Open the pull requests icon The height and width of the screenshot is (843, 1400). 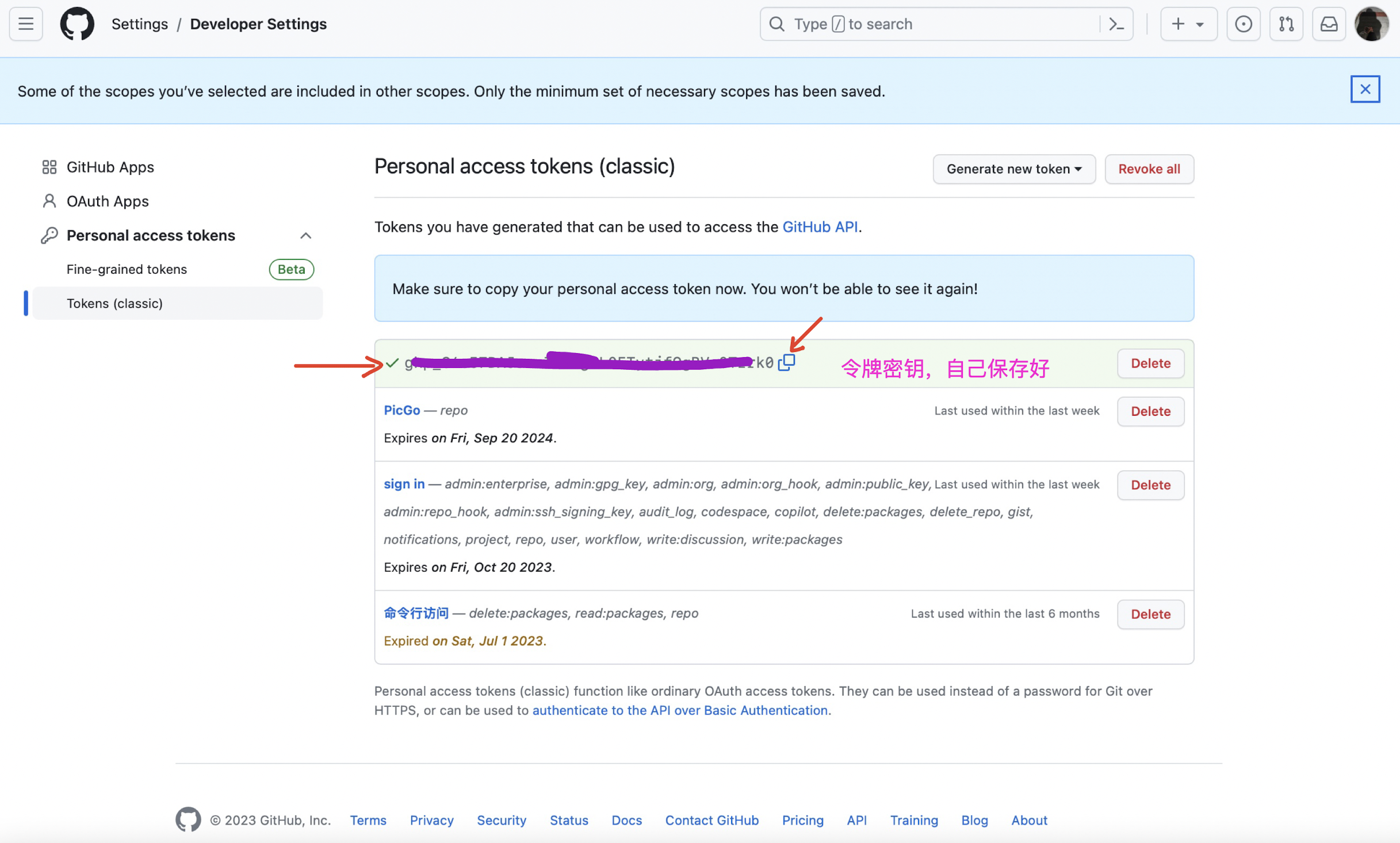point(1286,24)
